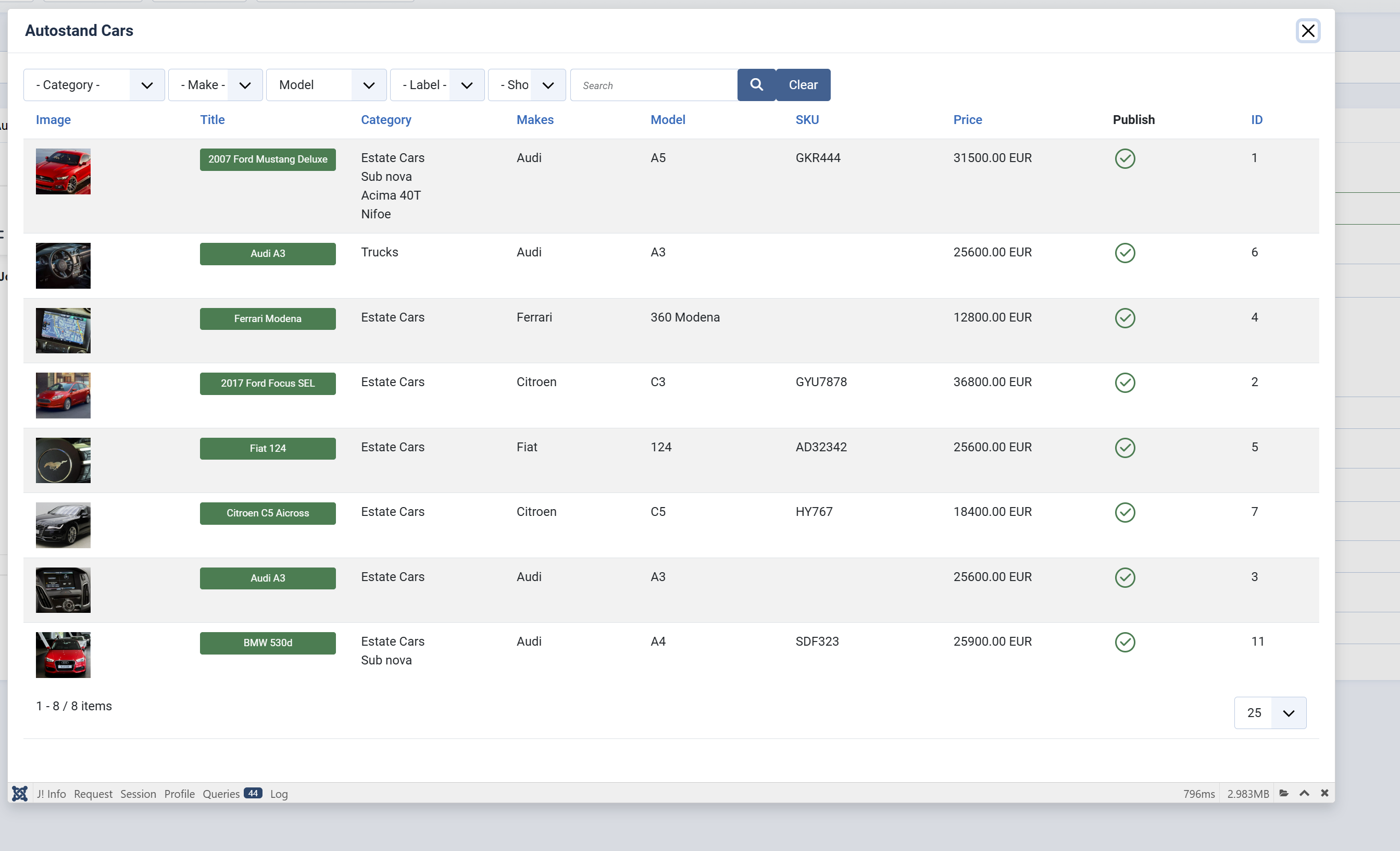Screen dimensions: 1400x851
Task: Open Request debug tab
Action: (x=93, y=794)
